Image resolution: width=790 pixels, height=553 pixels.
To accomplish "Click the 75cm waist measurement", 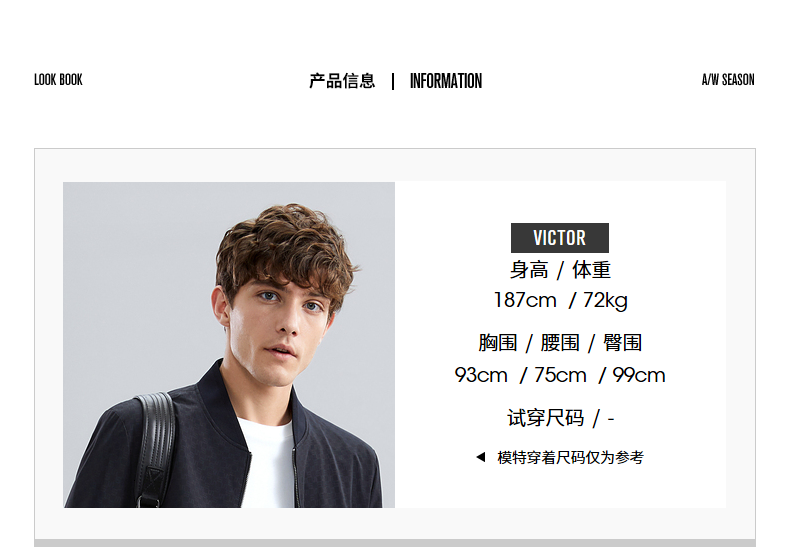I will coord(560,375).
